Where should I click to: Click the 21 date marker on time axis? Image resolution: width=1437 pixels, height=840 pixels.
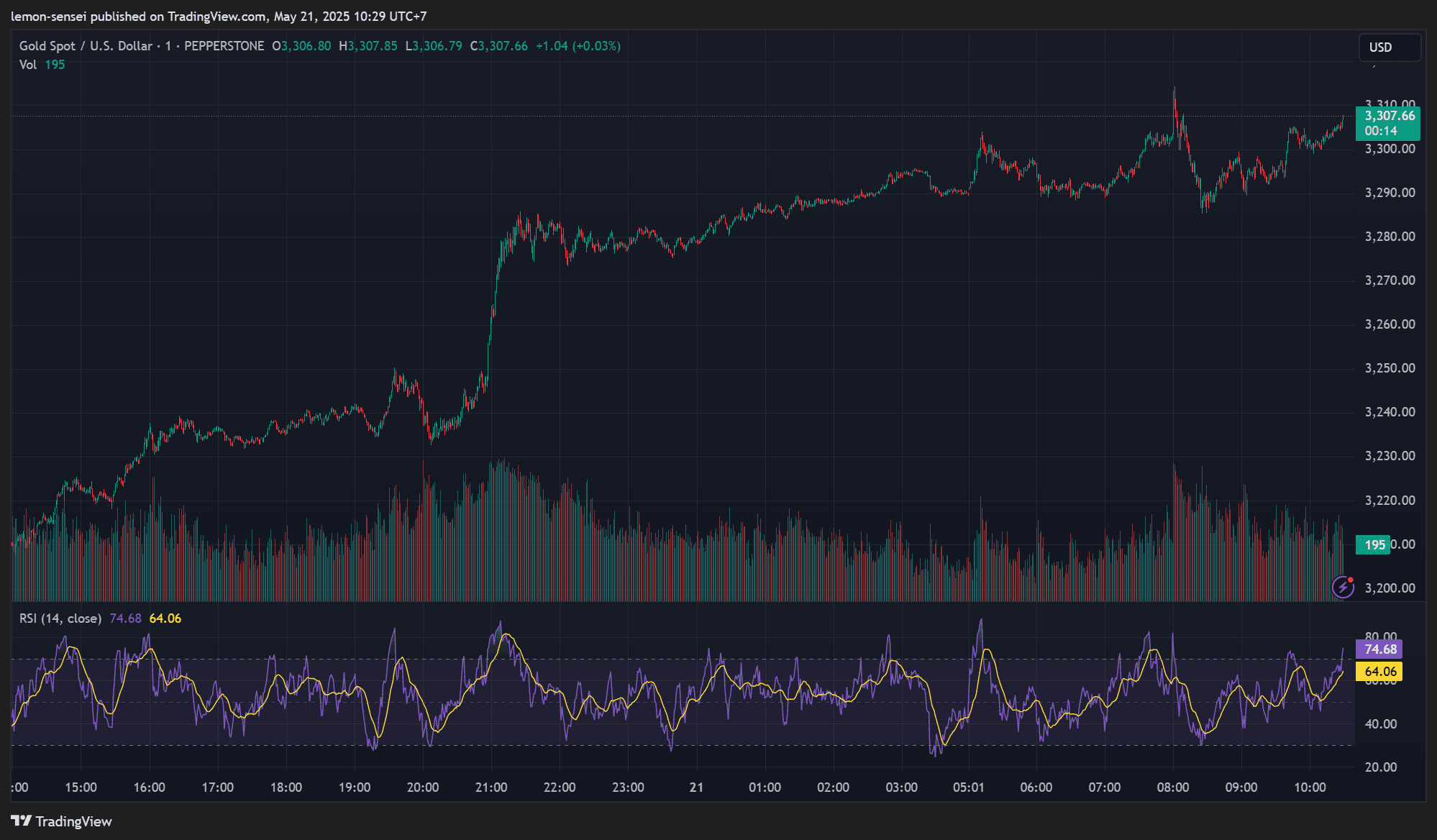pos(696,787)
